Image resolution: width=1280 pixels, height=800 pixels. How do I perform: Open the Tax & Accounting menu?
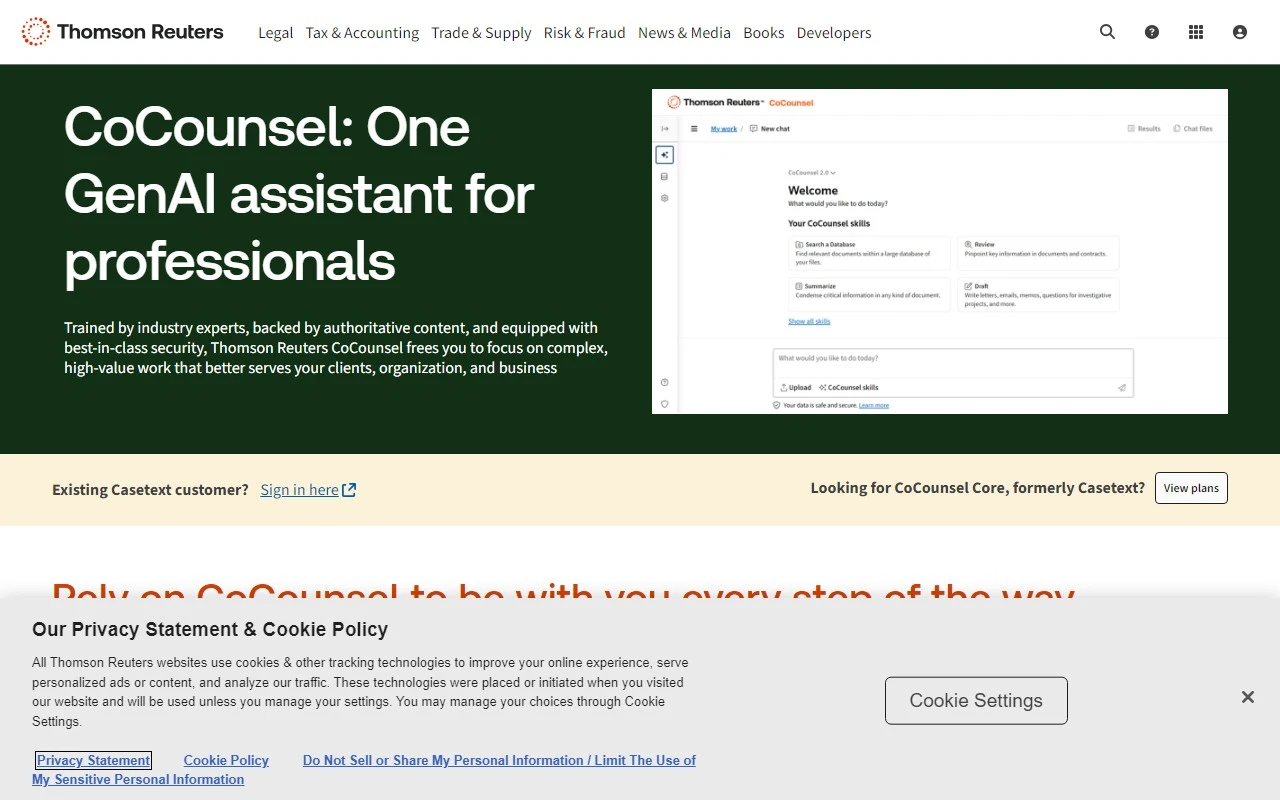coord(362,33)
